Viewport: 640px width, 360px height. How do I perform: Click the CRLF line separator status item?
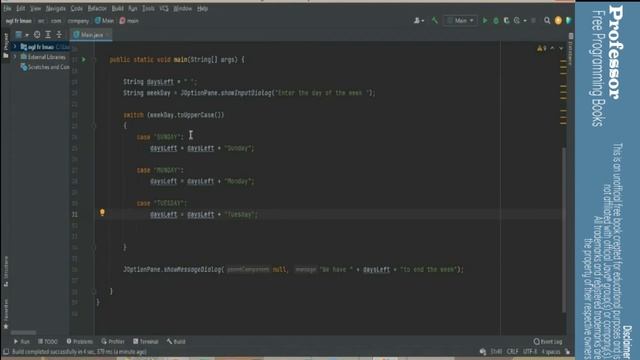[512, 351]
